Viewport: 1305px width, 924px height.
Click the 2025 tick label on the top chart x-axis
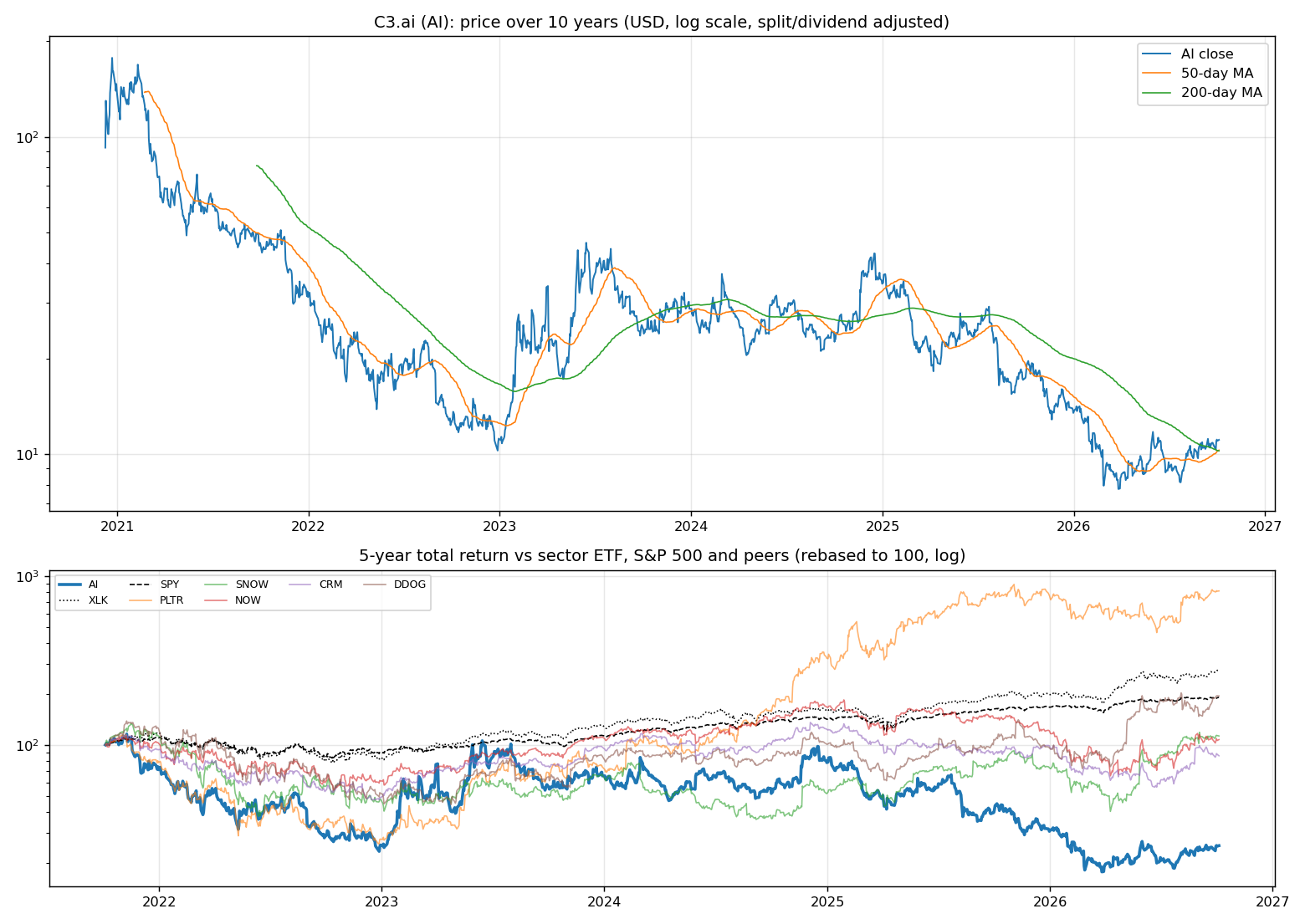[882, 526]
